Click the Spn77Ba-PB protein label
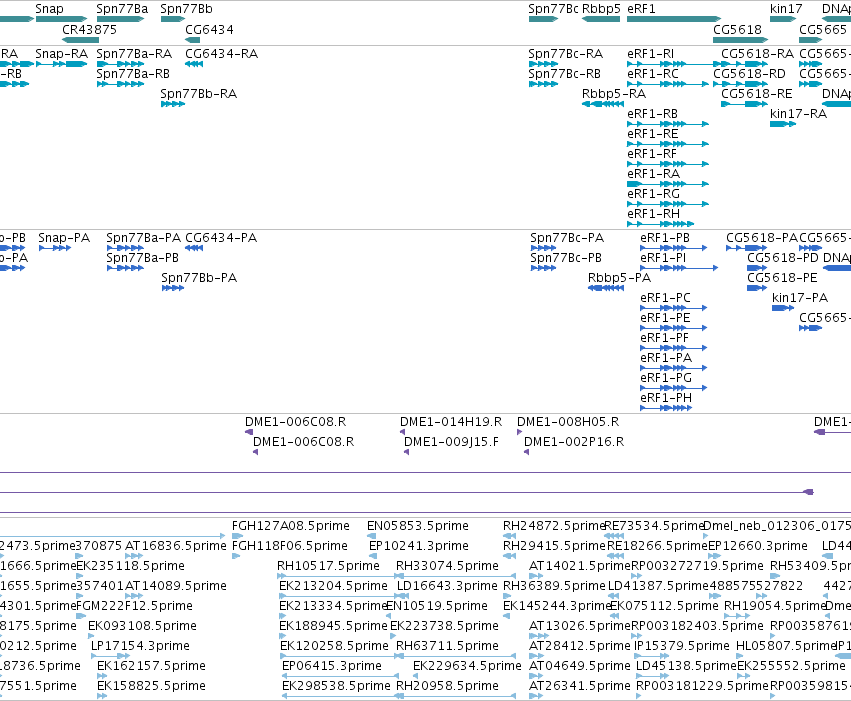 (x=142, y=258)
